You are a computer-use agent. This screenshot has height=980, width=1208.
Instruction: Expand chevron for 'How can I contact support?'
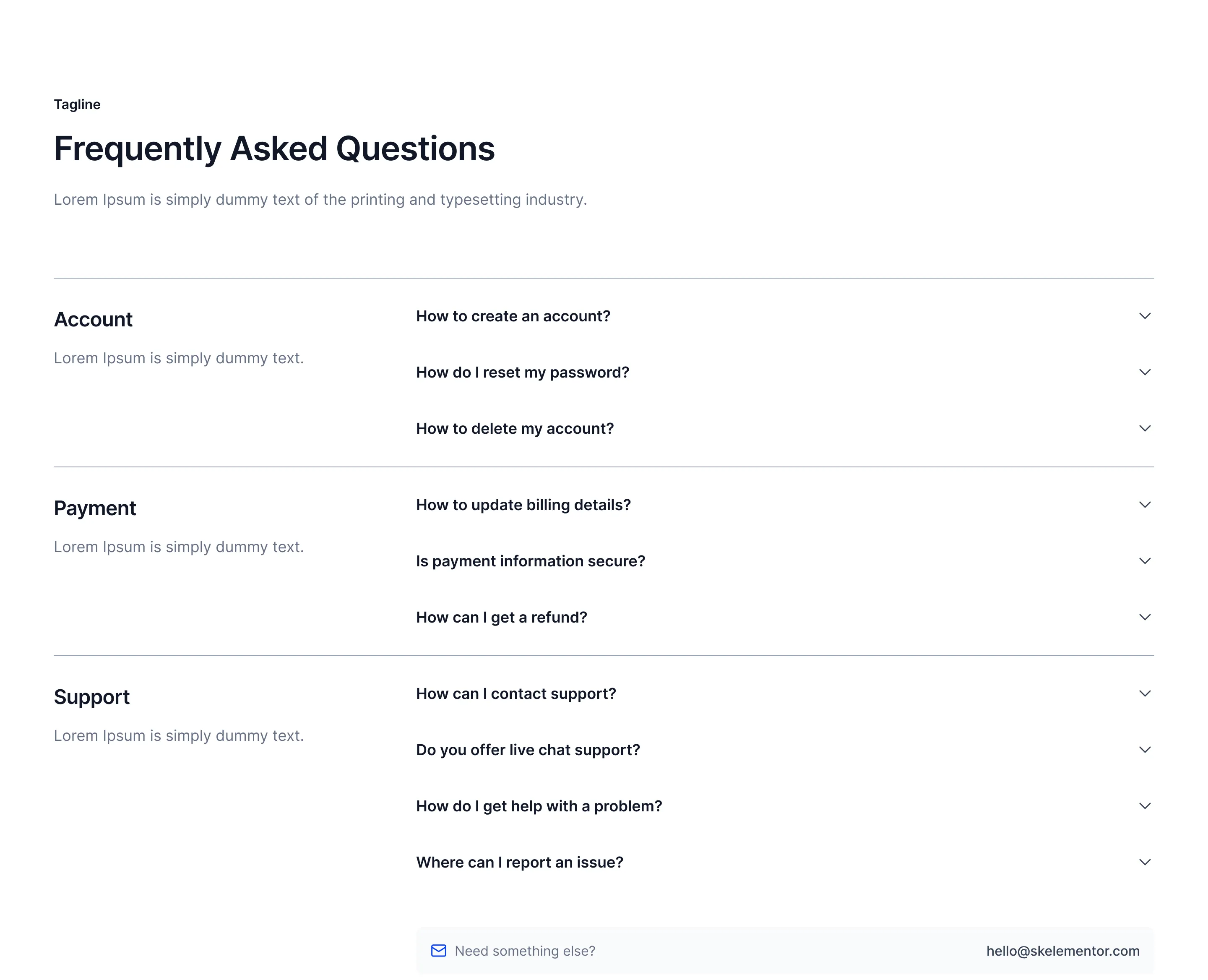1144,694
